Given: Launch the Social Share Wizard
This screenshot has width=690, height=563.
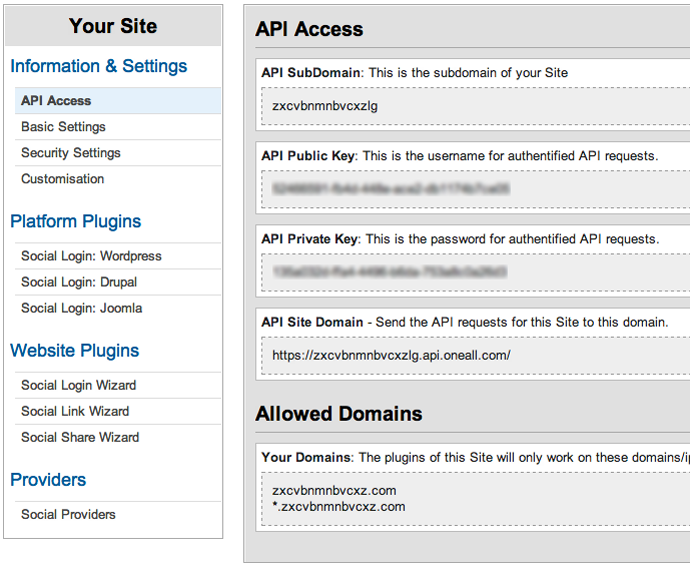Looking at the screenshot, I should (x=80, y=437).
